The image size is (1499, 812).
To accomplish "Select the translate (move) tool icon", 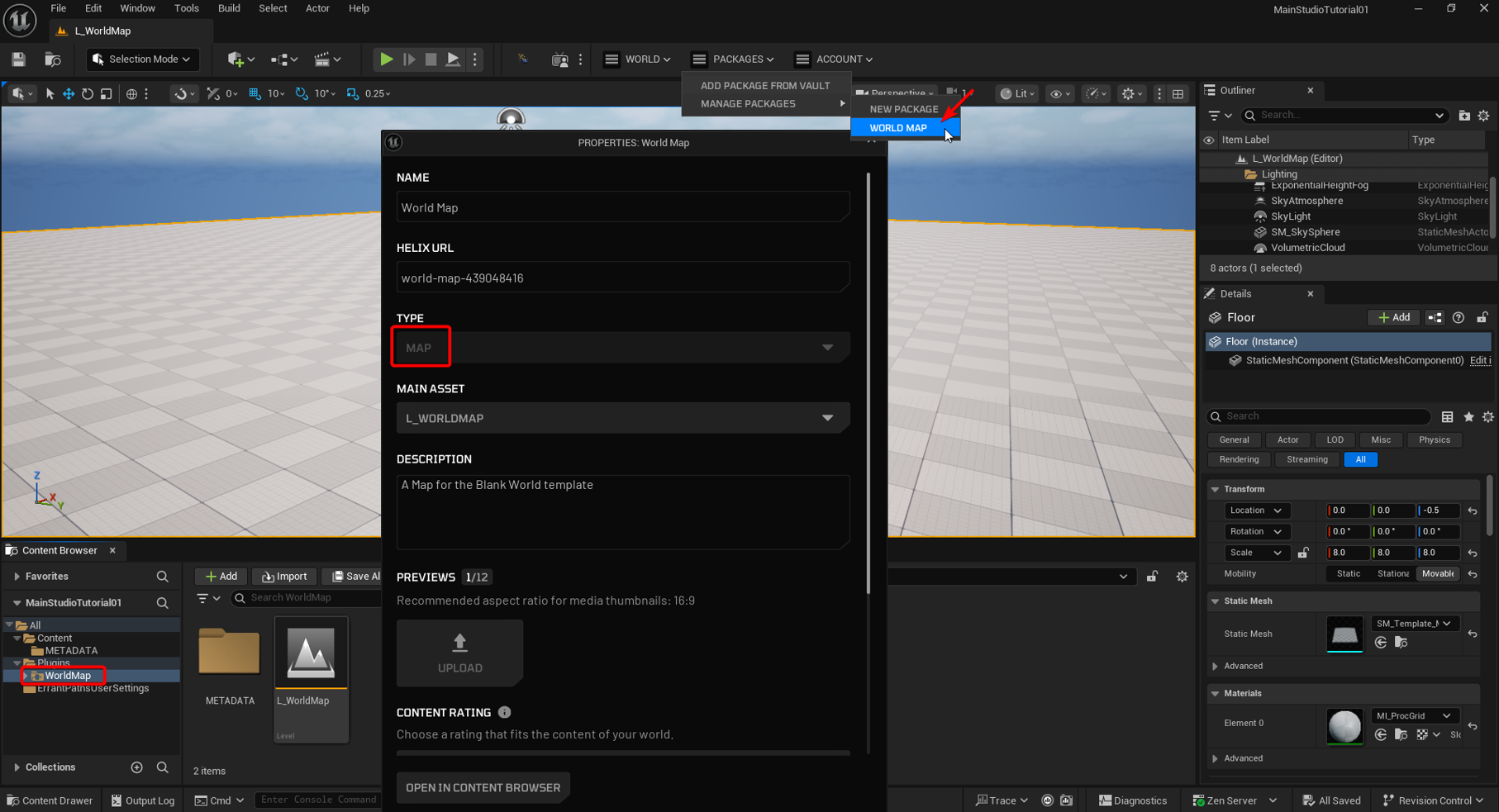I will tap(69, 93).
